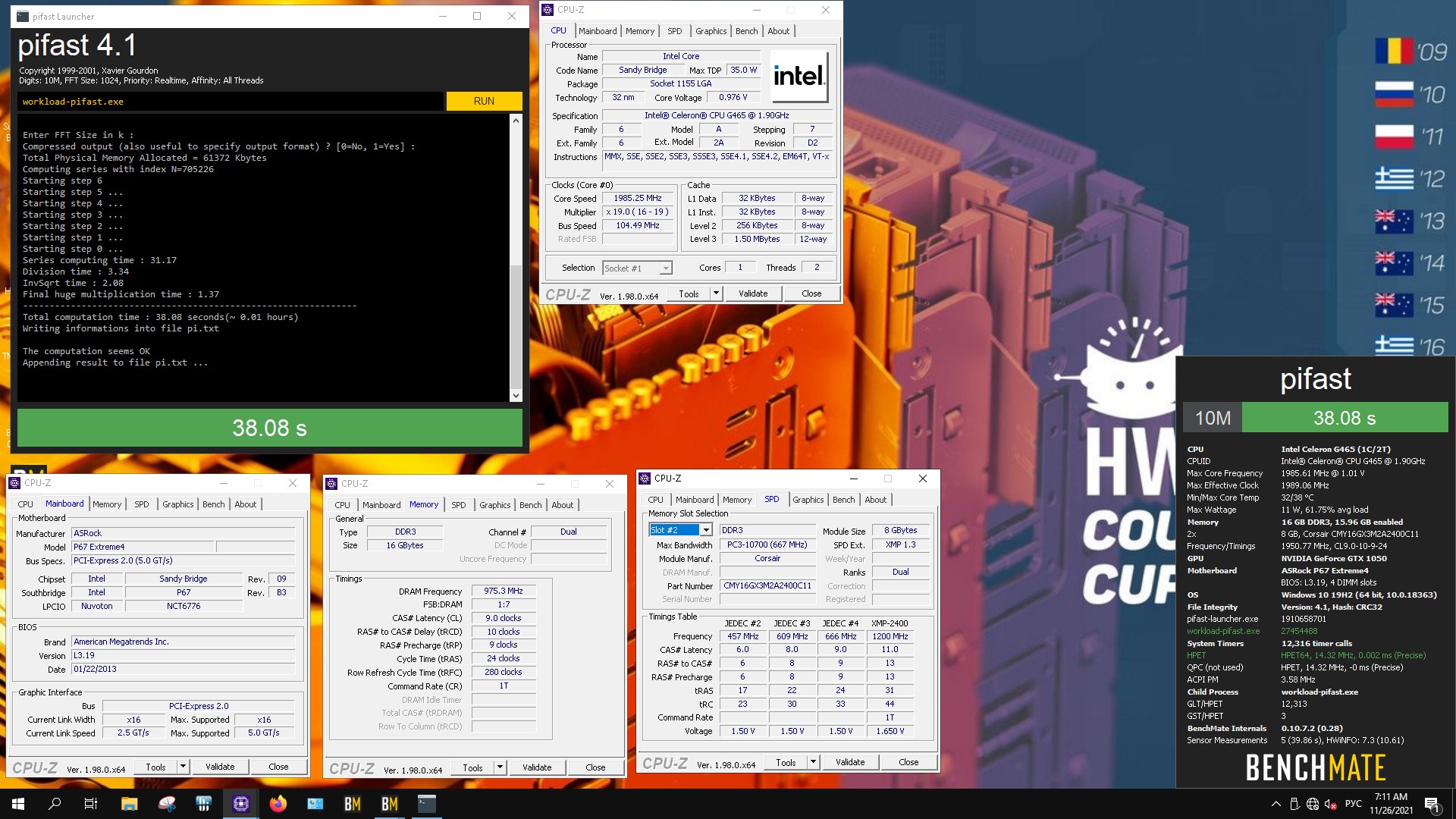Open the console window taskbar icon

pos(427,804)
